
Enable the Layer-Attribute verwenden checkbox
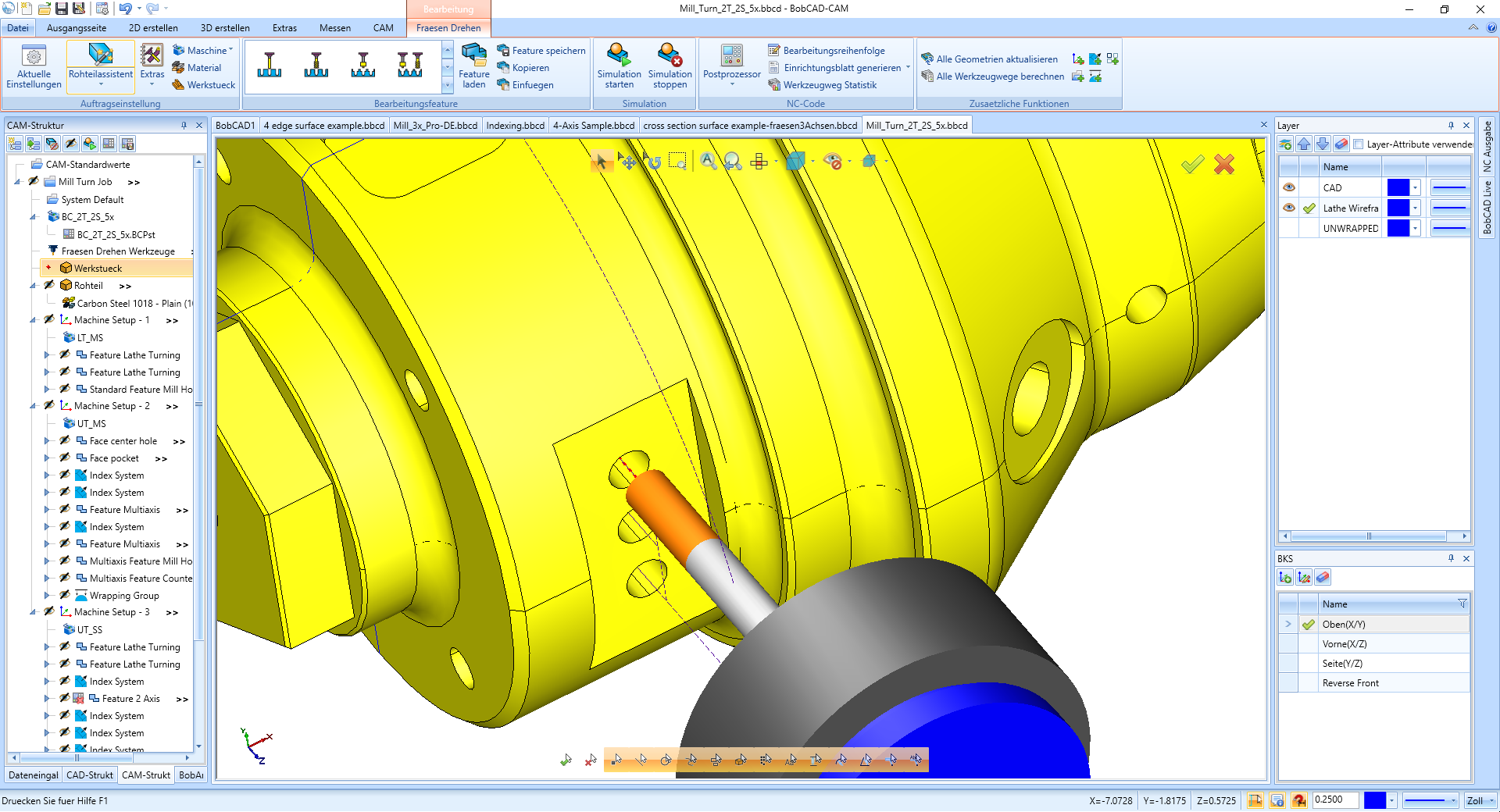[x=1358, y=144]
